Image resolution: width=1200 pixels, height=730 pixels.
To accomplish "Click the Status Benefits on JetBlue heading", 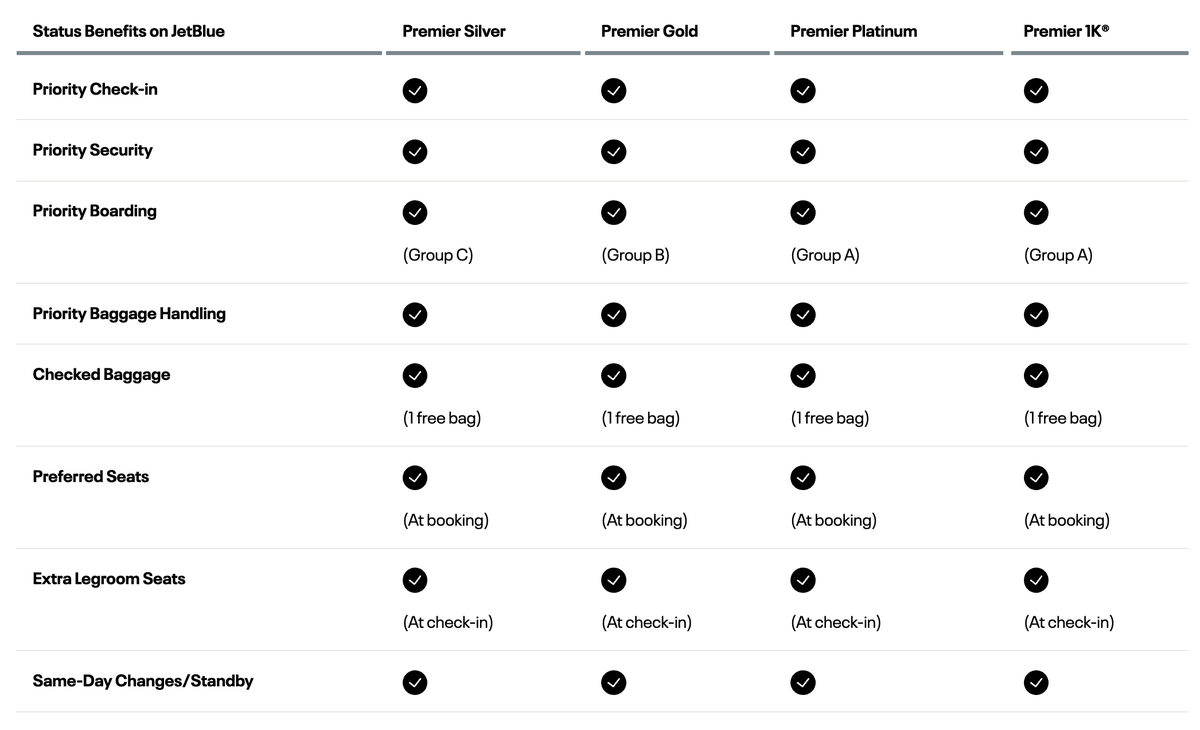I will pyautogui.click(x=128, y=31).
